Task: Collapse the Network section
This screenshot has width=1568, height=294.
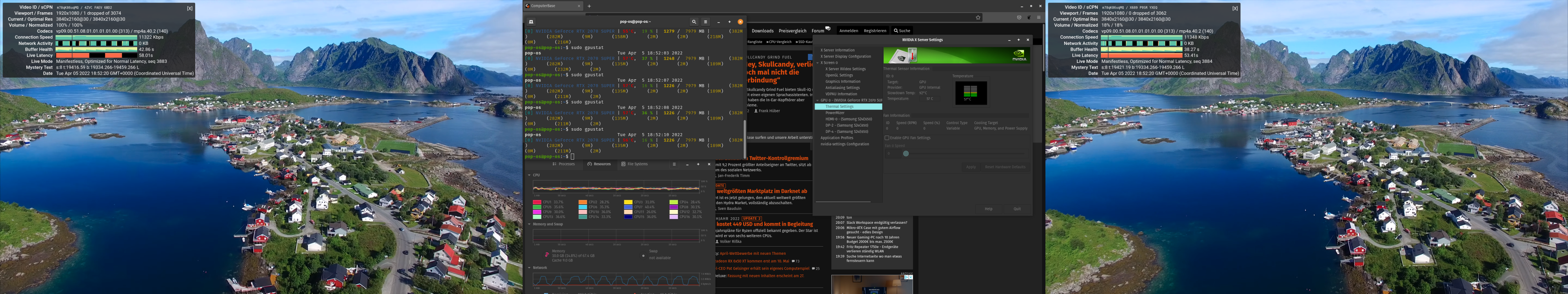Action: click(529, 268)
